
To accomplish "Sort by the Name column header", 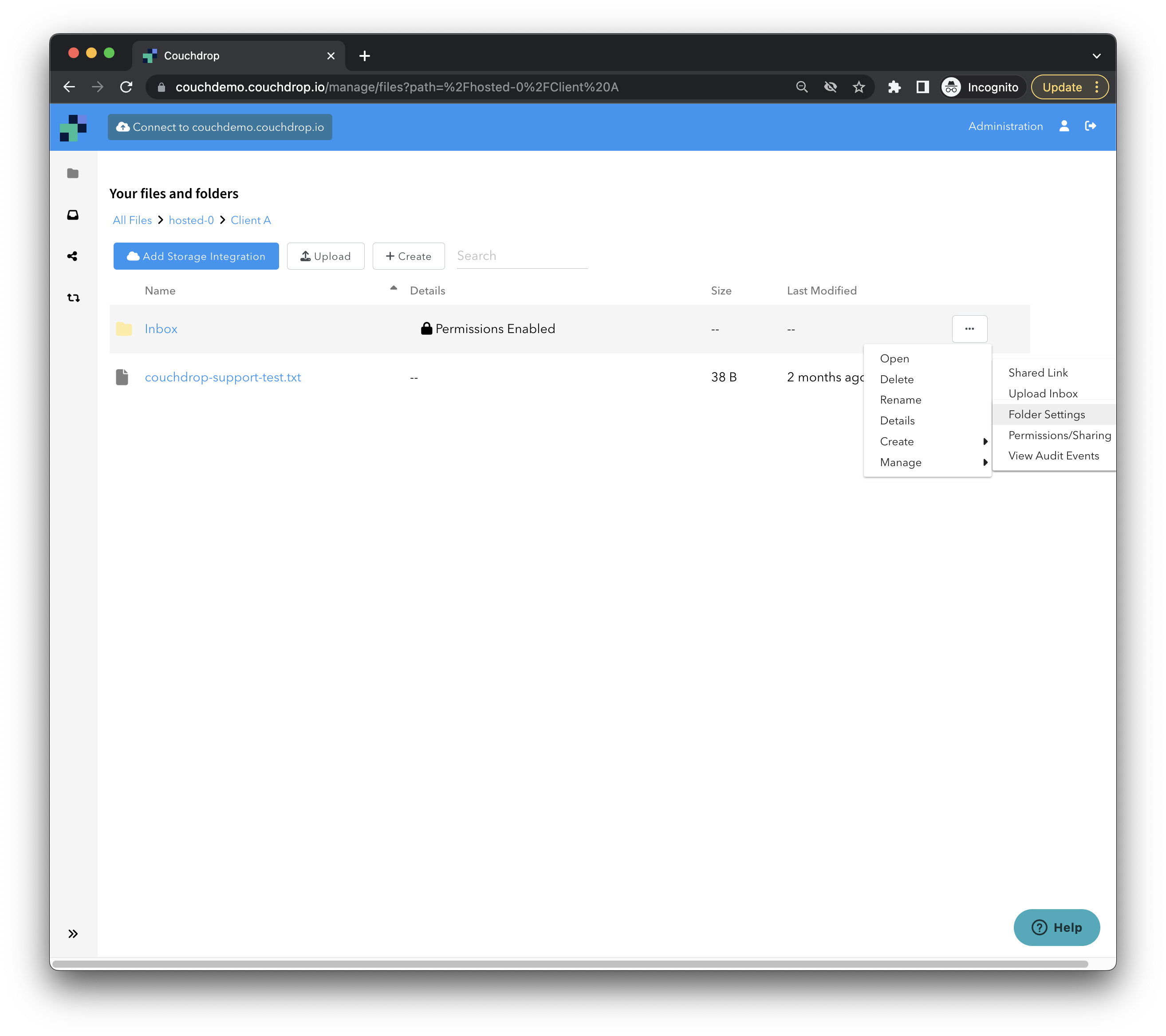I will click(160, 291).
